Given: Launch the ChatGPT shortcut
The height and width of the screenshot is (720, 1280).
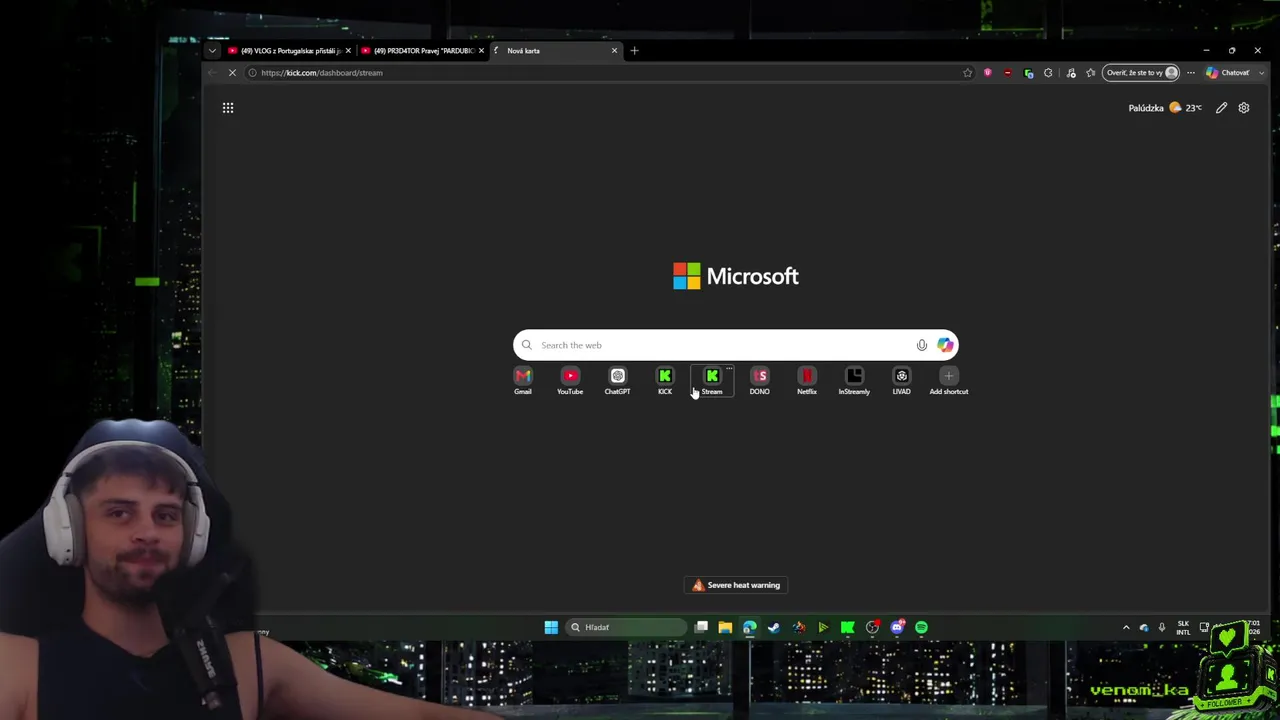Looking at the screenshot, I should [x=617, y=381].
